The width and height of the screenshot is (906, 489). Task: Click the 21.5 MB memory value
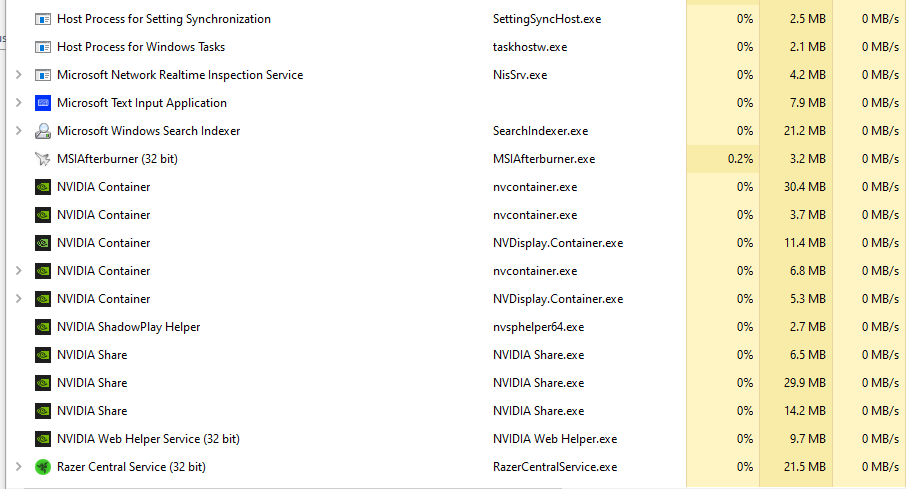804,467
